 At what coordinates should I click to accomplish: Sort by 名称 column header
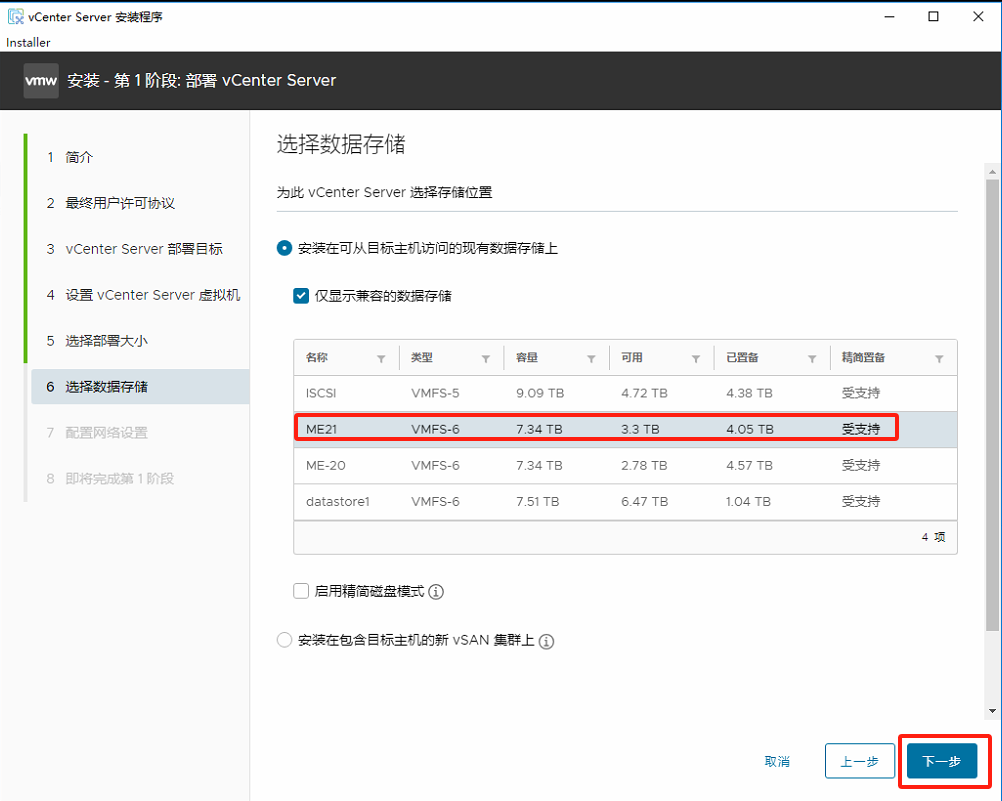(317, 357)
